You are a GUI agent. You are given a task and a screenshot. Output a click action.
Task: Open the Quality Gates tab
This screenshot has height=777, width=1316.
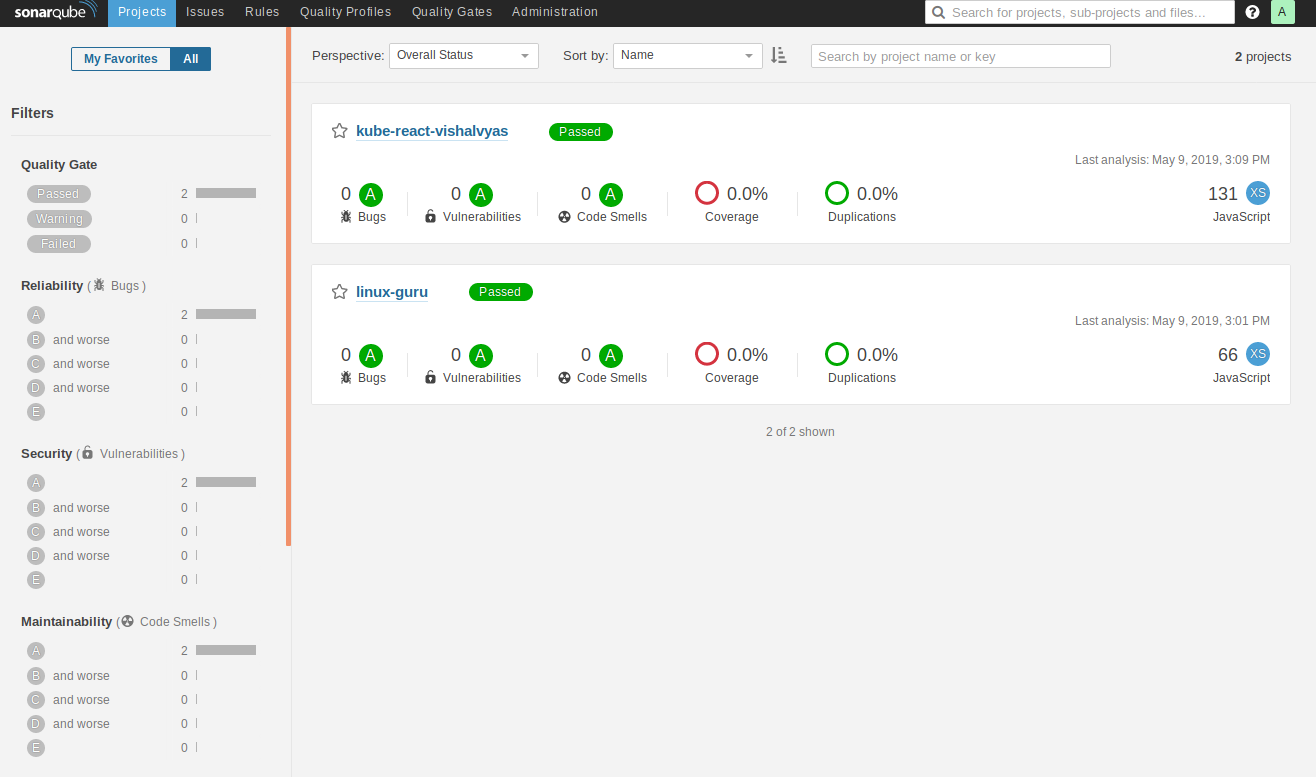(x=452, y=13)
